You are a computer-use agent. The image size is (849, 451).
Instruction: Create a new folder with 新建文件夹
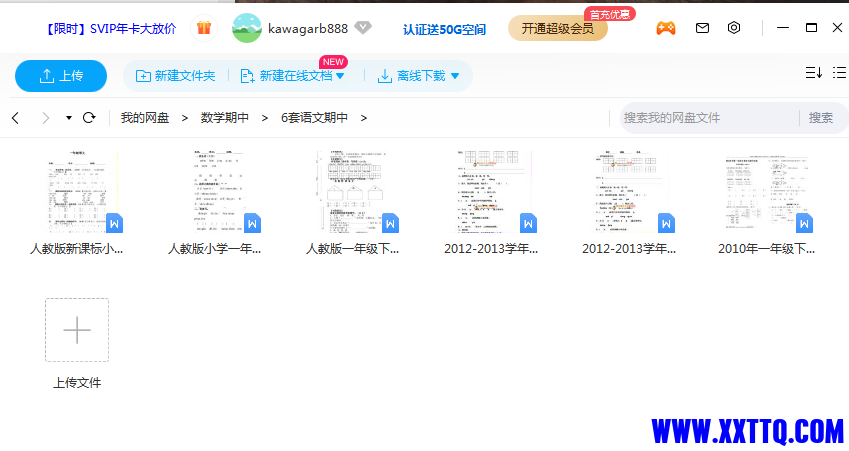point(175,76)
